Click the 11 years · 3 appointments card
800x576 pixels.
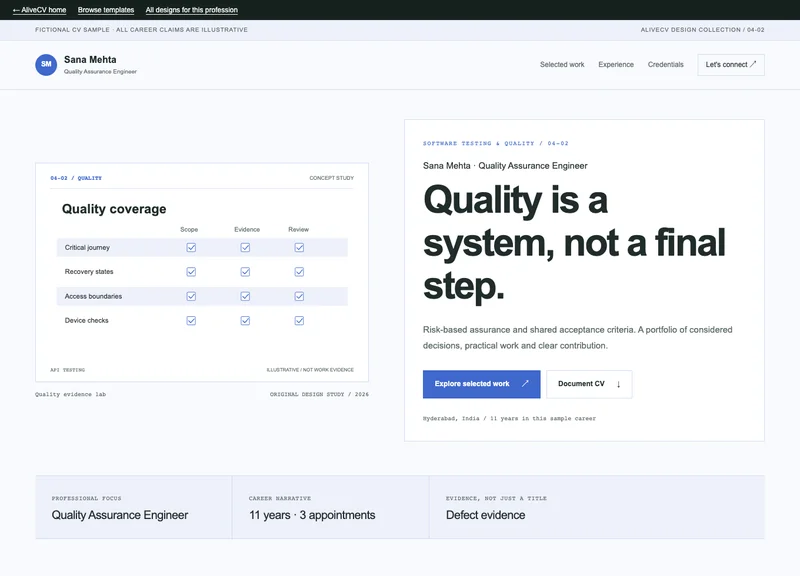(x=331, y=507)
